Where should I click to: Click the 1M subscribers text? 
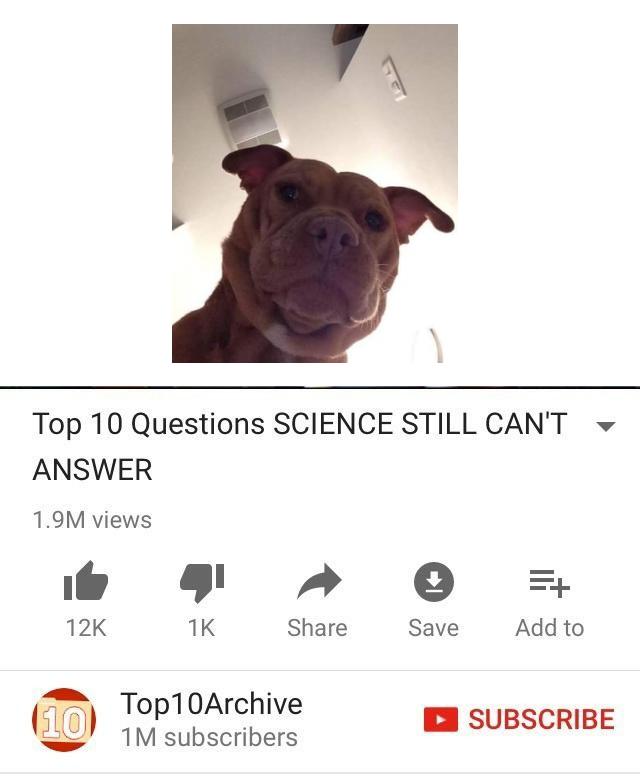pyautogui.click(x=209, y=737)
